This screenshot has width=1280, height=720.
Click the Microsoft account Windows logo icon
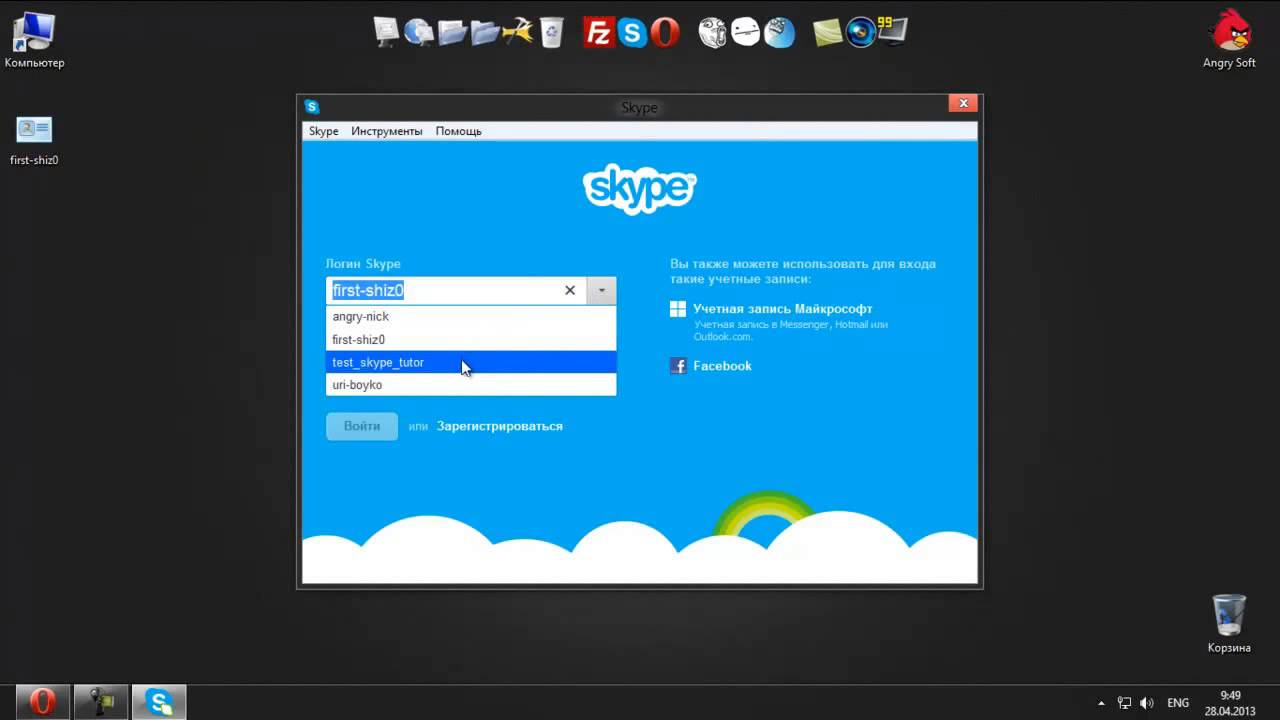click(x=678, y=309)
